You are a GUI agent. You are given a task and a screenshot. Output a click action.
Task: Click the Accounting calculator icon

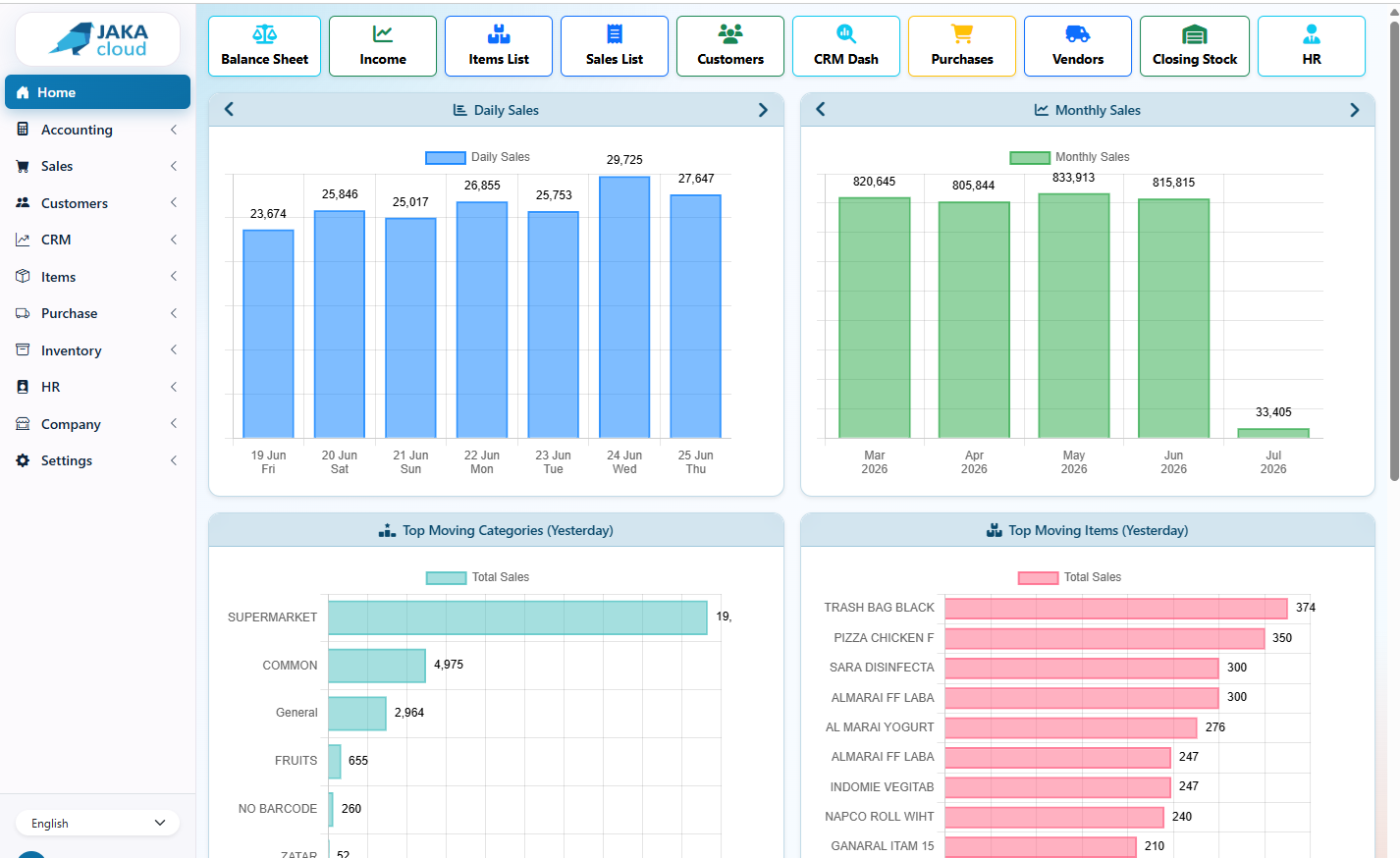[x=23, y=130]
